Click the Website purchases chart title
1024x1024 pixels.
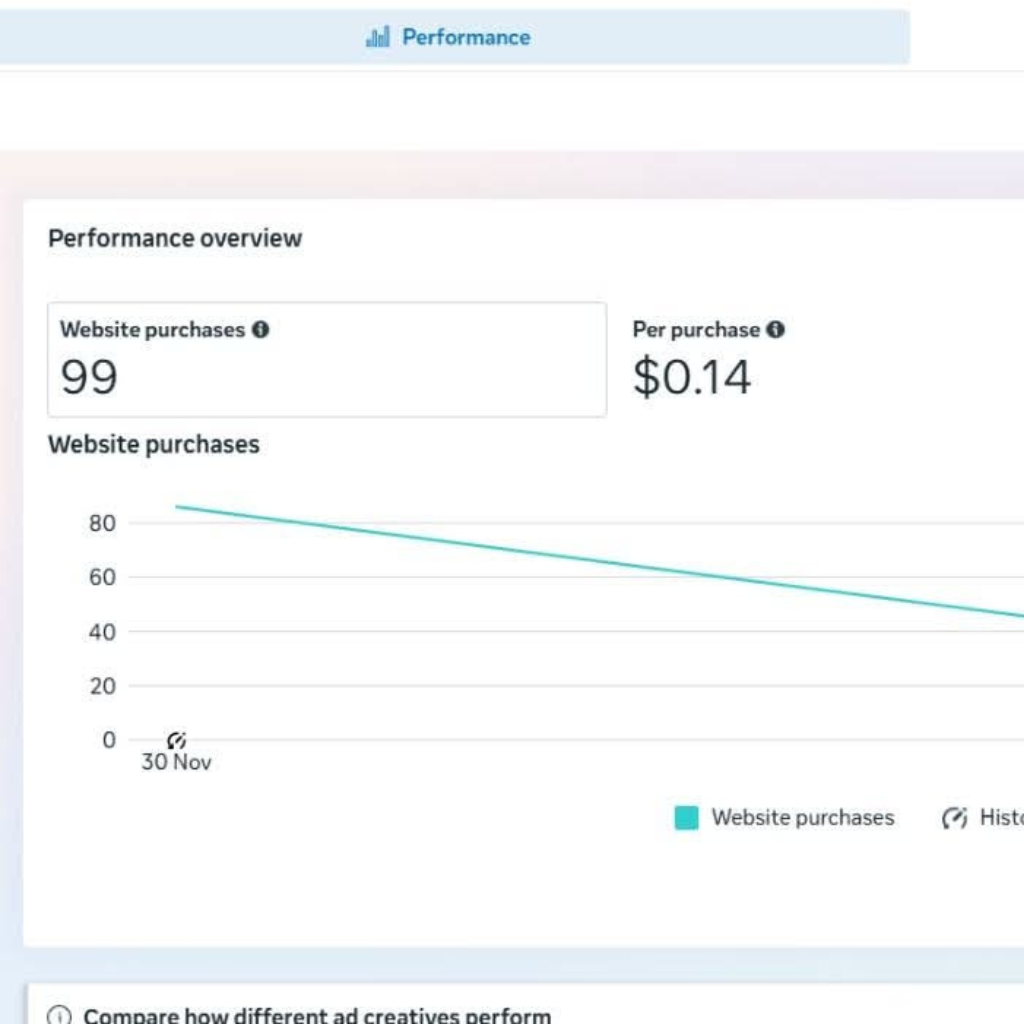[x=153, y=445]
